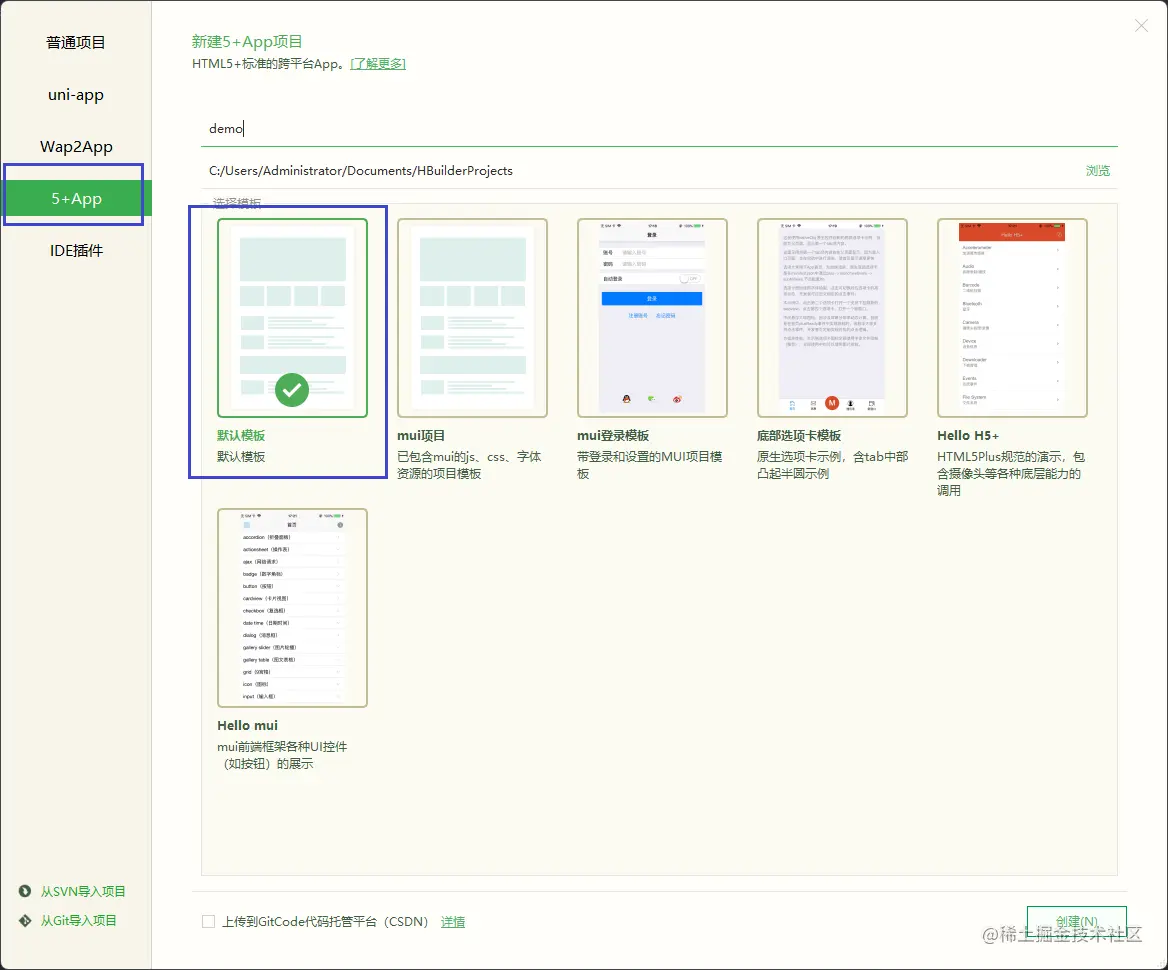Select the Hello H5+ template thumbnail
Image resolution: width=1168 pixels, height=970 pixels.
pos(1012,318)
